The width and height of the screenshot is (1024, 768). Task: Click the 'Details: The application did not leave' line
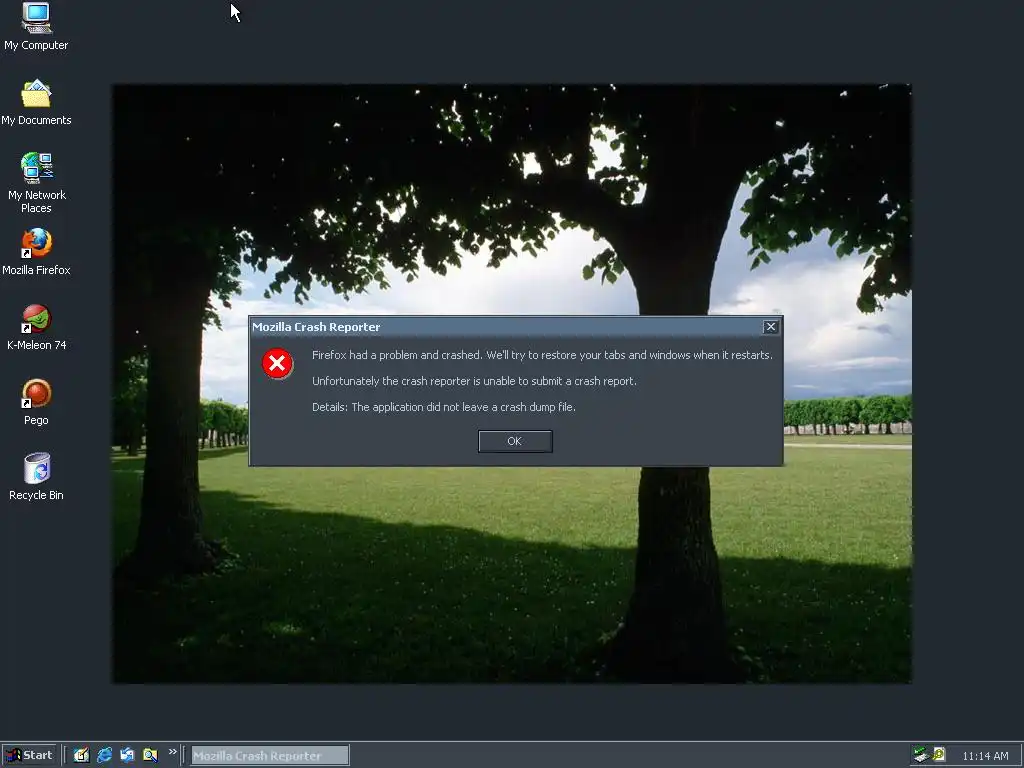tap(444, 407)
